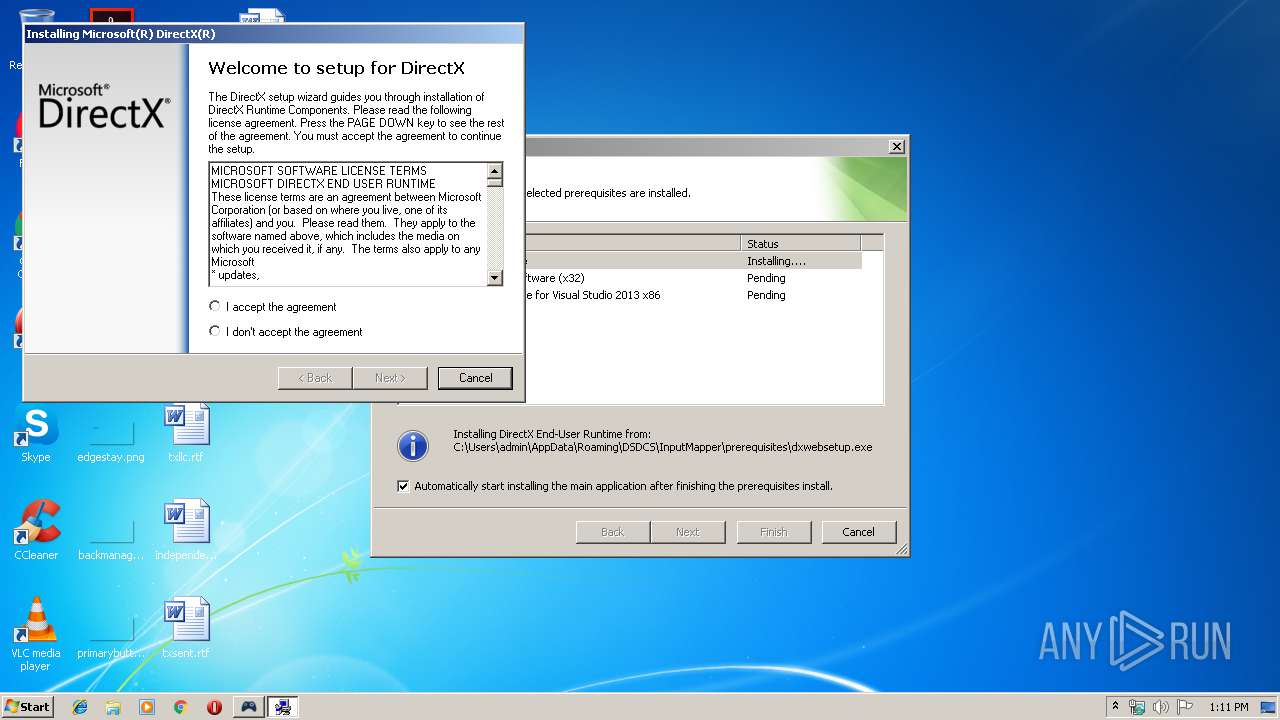
Task: Click Back in the prerequisites installer window
Action: point(612,532)
